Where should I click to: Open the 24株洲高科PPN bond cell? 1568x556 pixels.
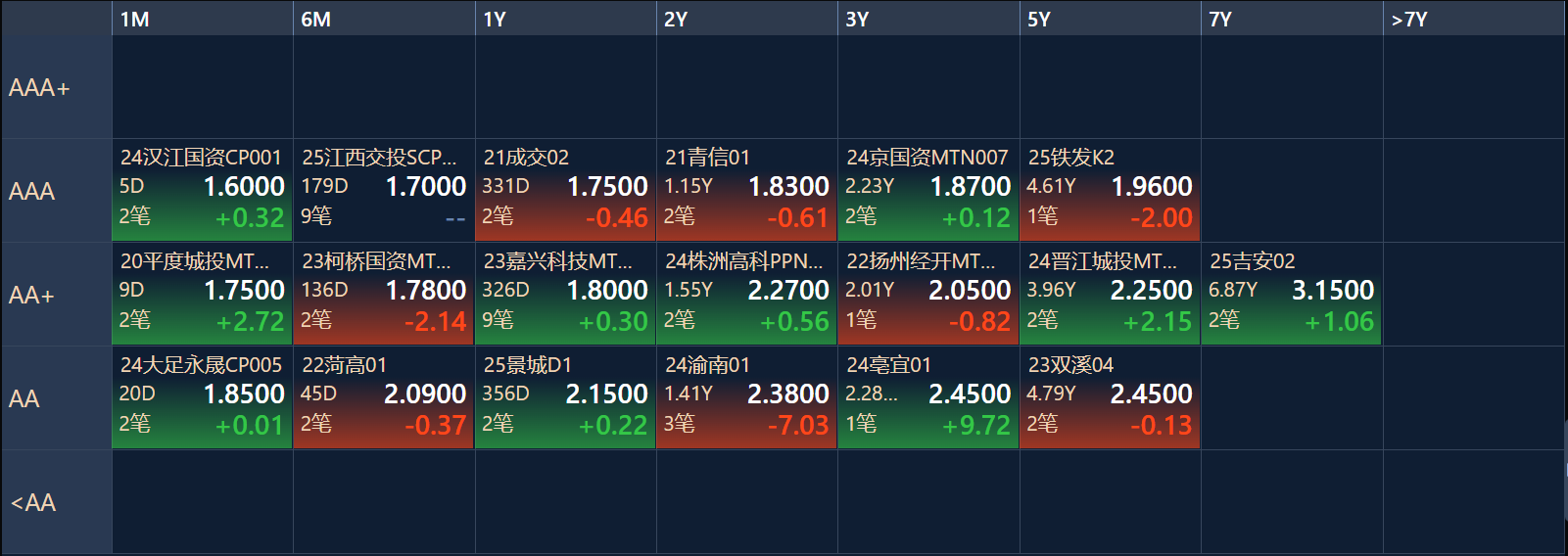[746, 294]
